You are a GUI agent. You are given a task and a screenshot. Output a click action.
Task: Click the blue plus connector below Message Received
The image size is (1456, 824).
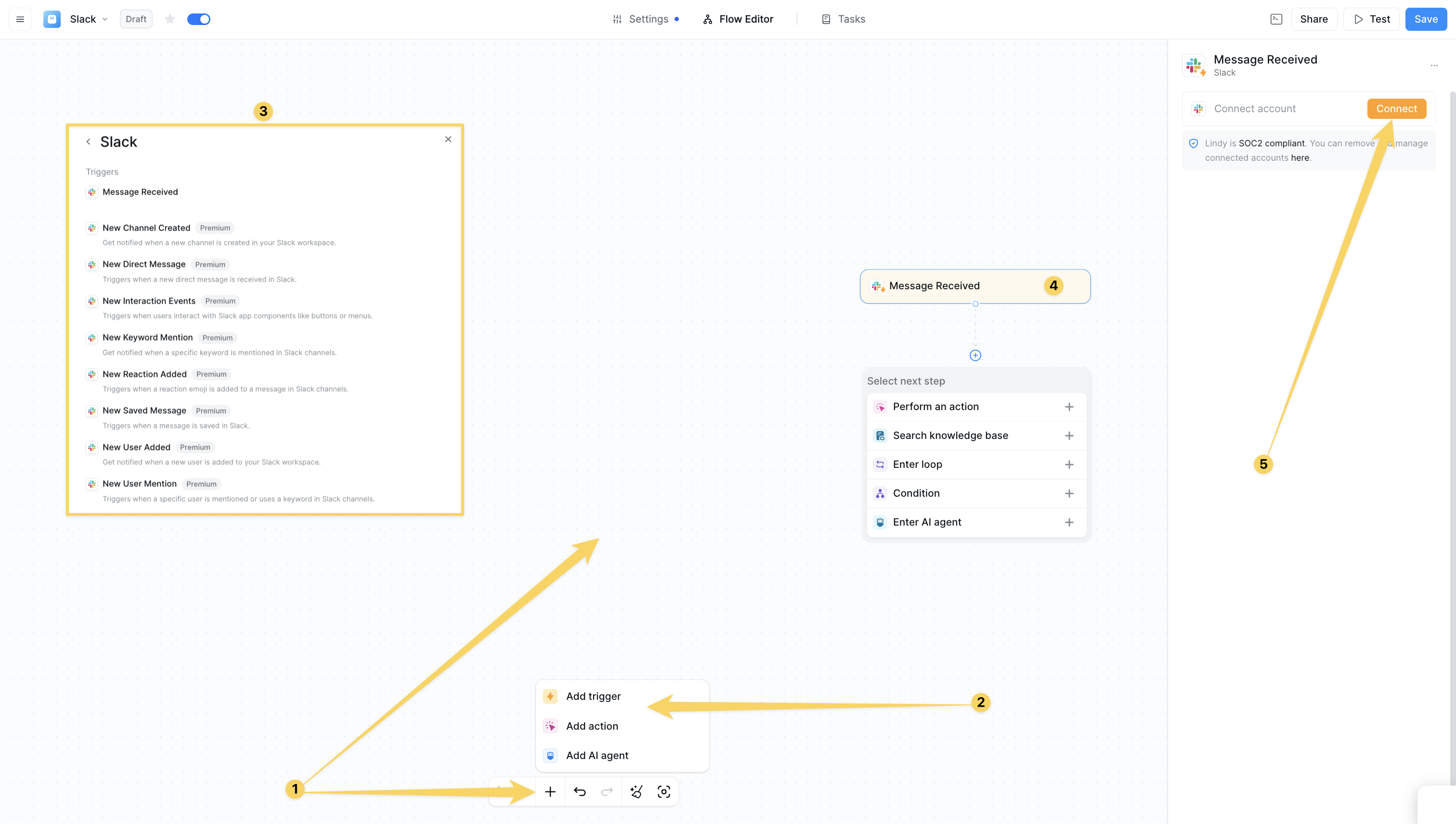[975, 355]
